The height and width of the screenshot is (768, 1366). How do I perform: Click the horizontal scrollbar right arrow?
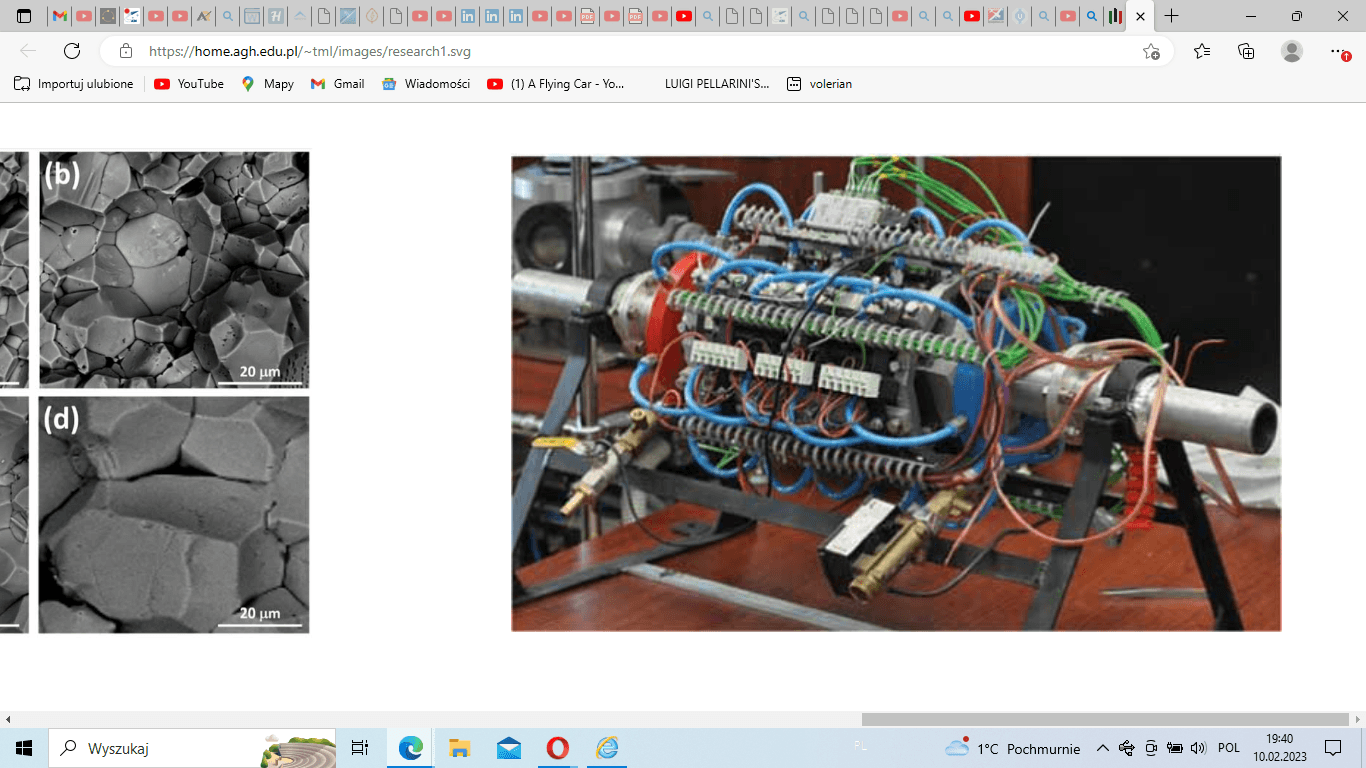[x=1357, y=719]
